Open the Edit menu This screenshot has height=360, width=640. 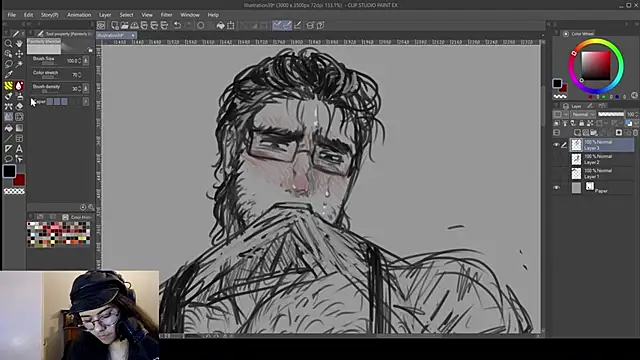click(x=28, y=15)
